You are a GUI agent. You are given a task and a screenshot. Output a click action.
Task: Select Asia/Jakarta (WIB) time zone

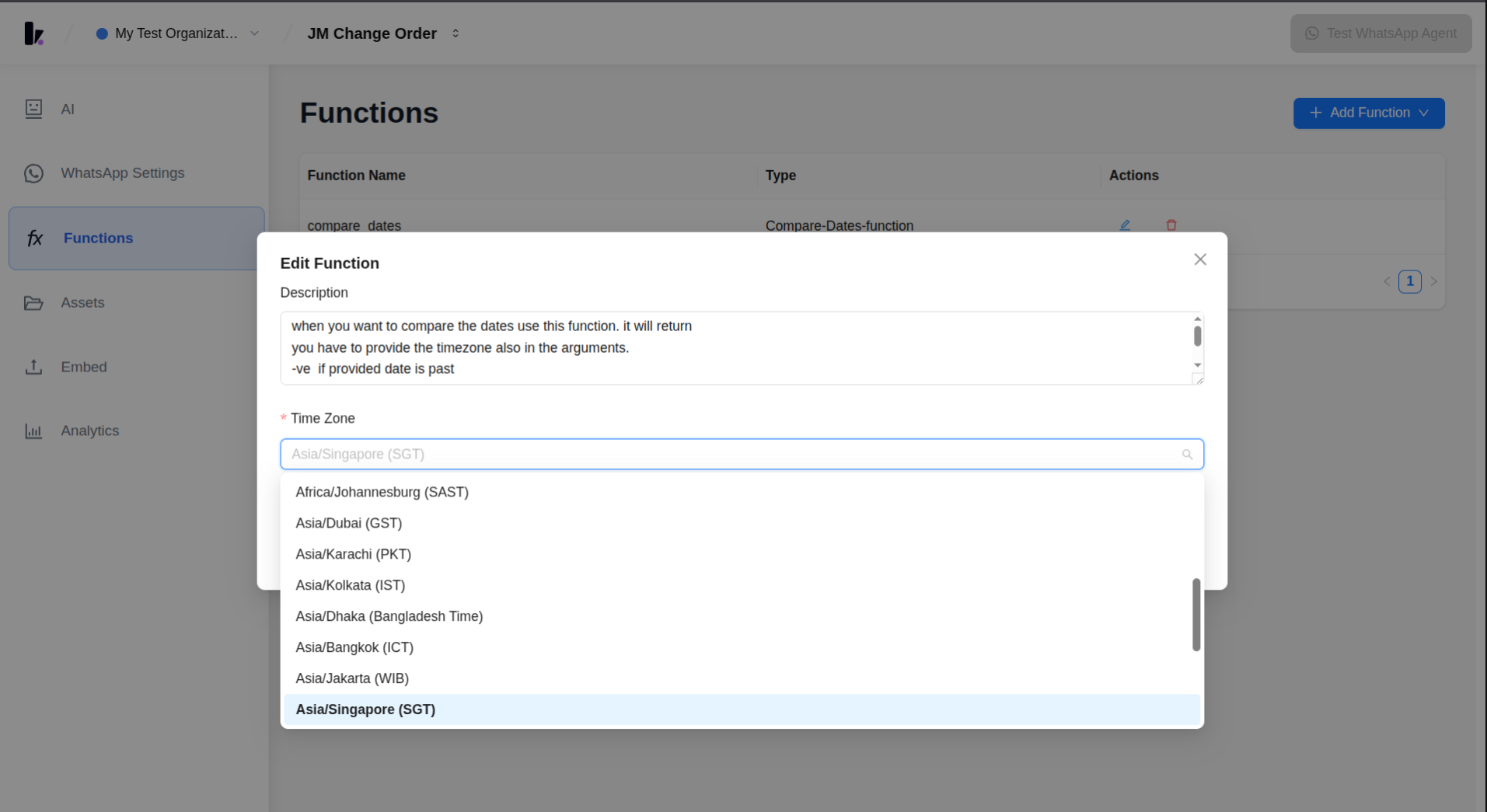(742, 678)
